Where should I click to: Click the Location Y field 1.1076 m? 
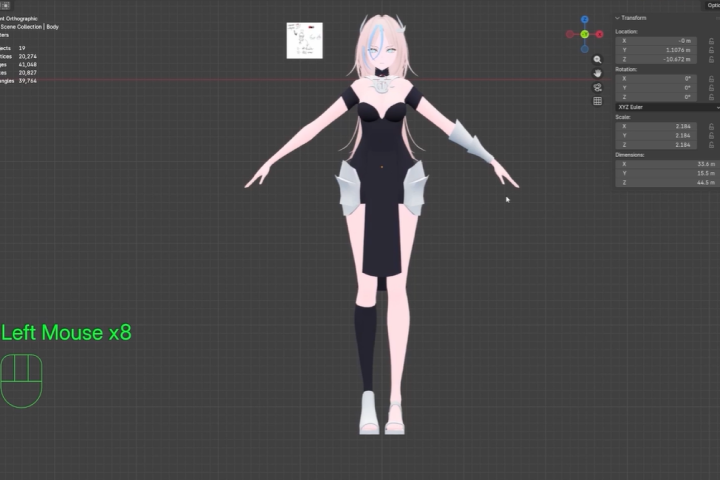coord(656,50)
